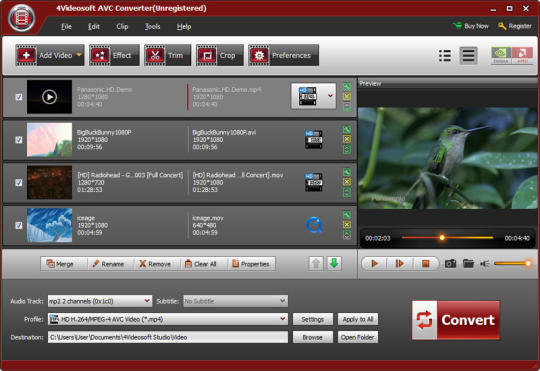Open the Edit menu
This screenshot has width=540, height=371.
pos(94,27)
